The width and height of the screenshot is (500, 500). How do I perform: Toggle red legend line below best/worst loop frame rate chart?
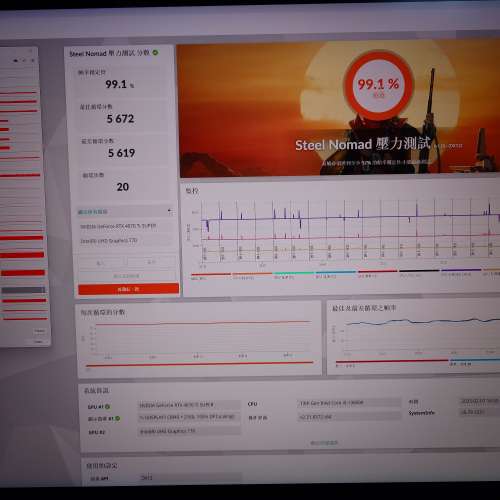click(x=392, y=361)
